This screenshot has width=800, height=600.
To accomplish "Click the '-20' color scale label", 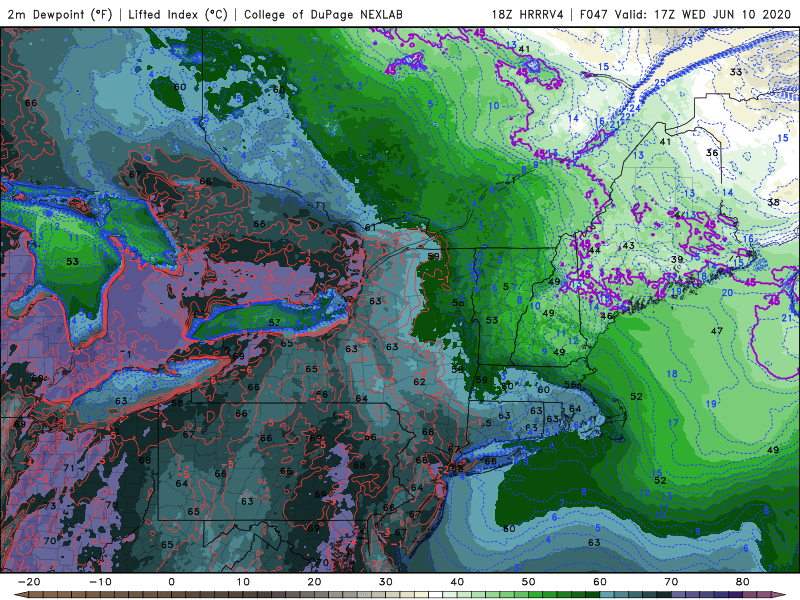I will click(x=29, y=582).
